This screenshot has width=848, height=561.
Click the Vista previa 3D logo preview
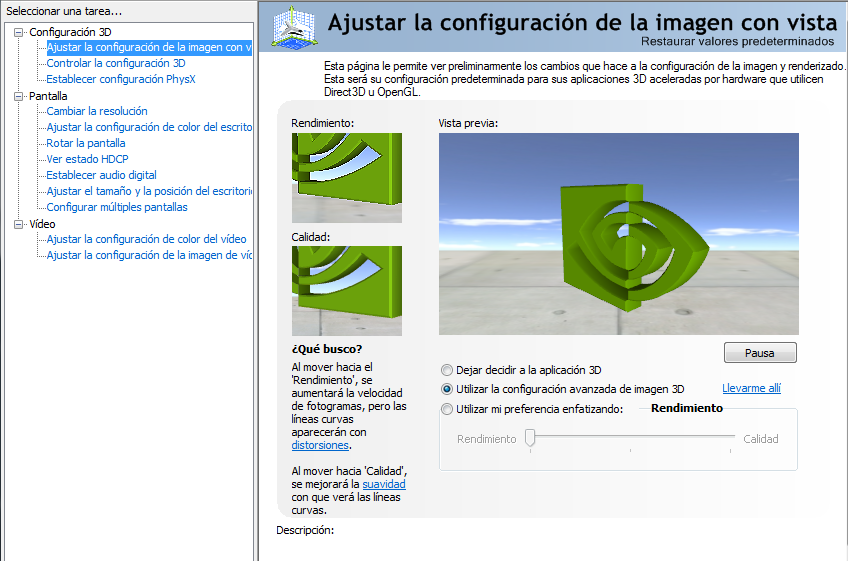[x=619, y=234]
